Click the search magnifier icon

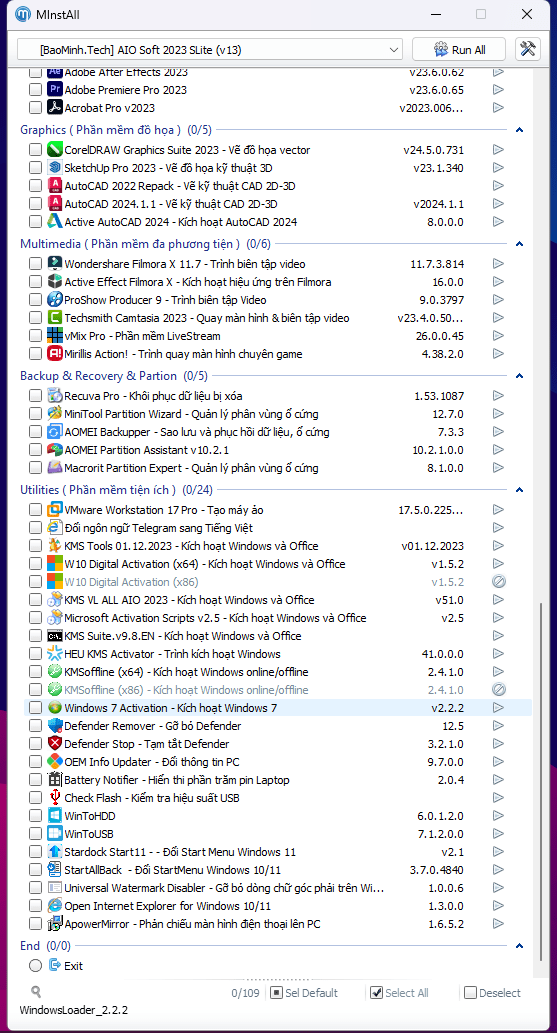coord(36,991)
